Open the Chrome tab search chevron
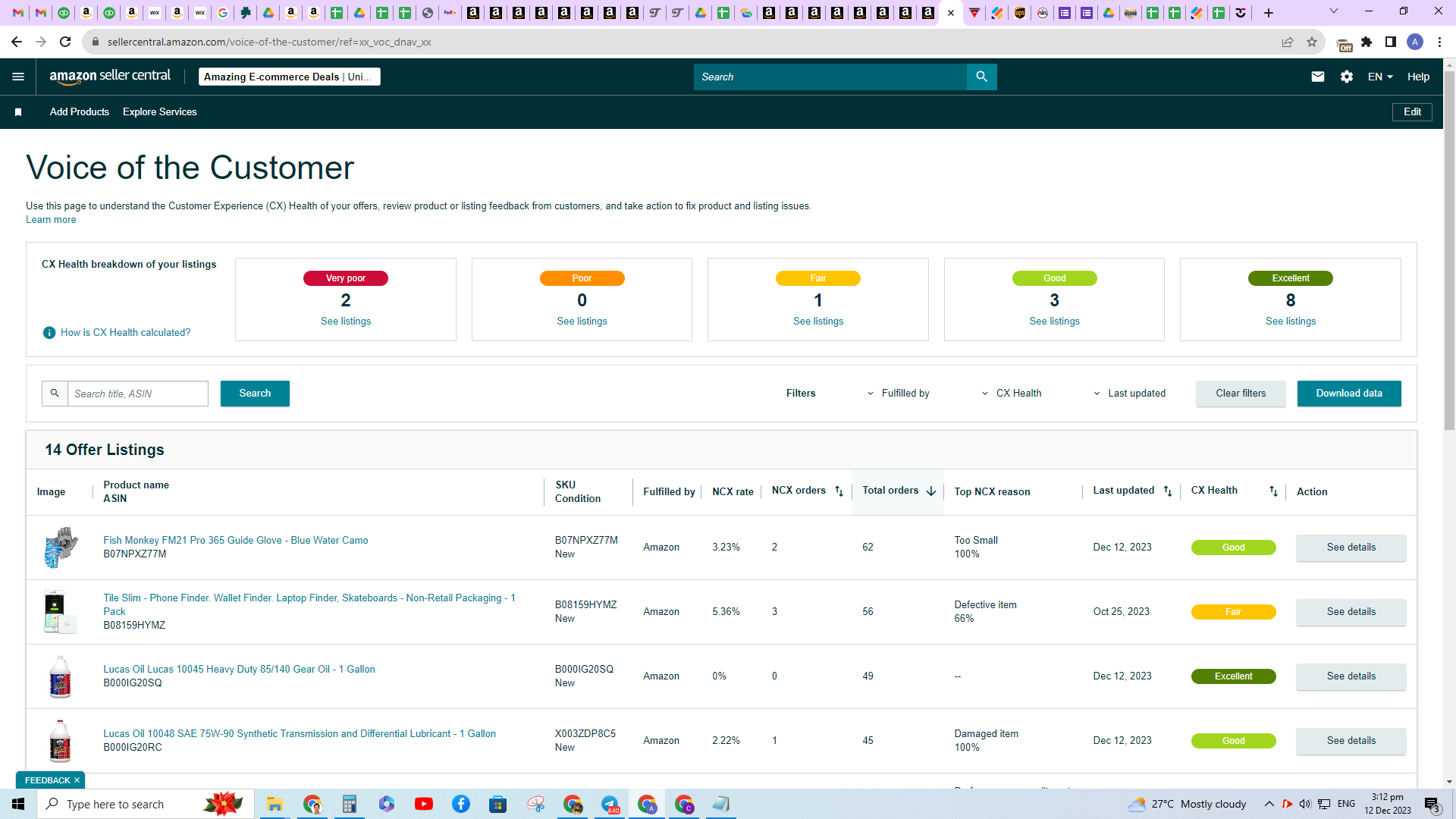The width and height of the screenshot is (1456, 819). [1334, 11]
